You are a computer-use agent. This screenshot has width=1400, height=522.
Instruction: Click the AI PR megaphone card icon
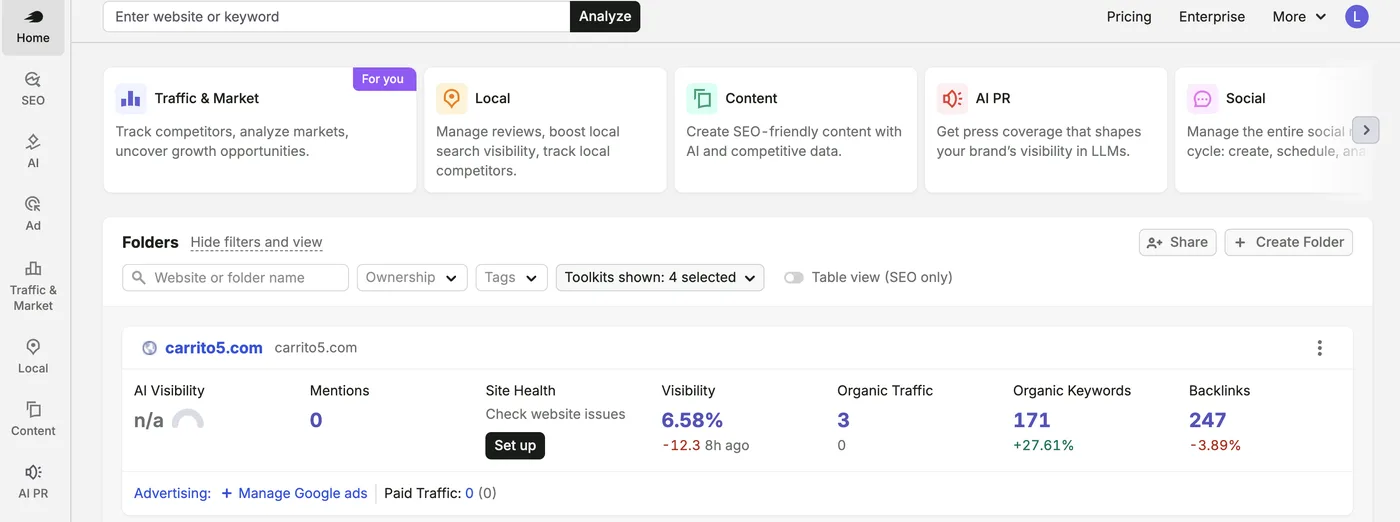click(952, 98)
